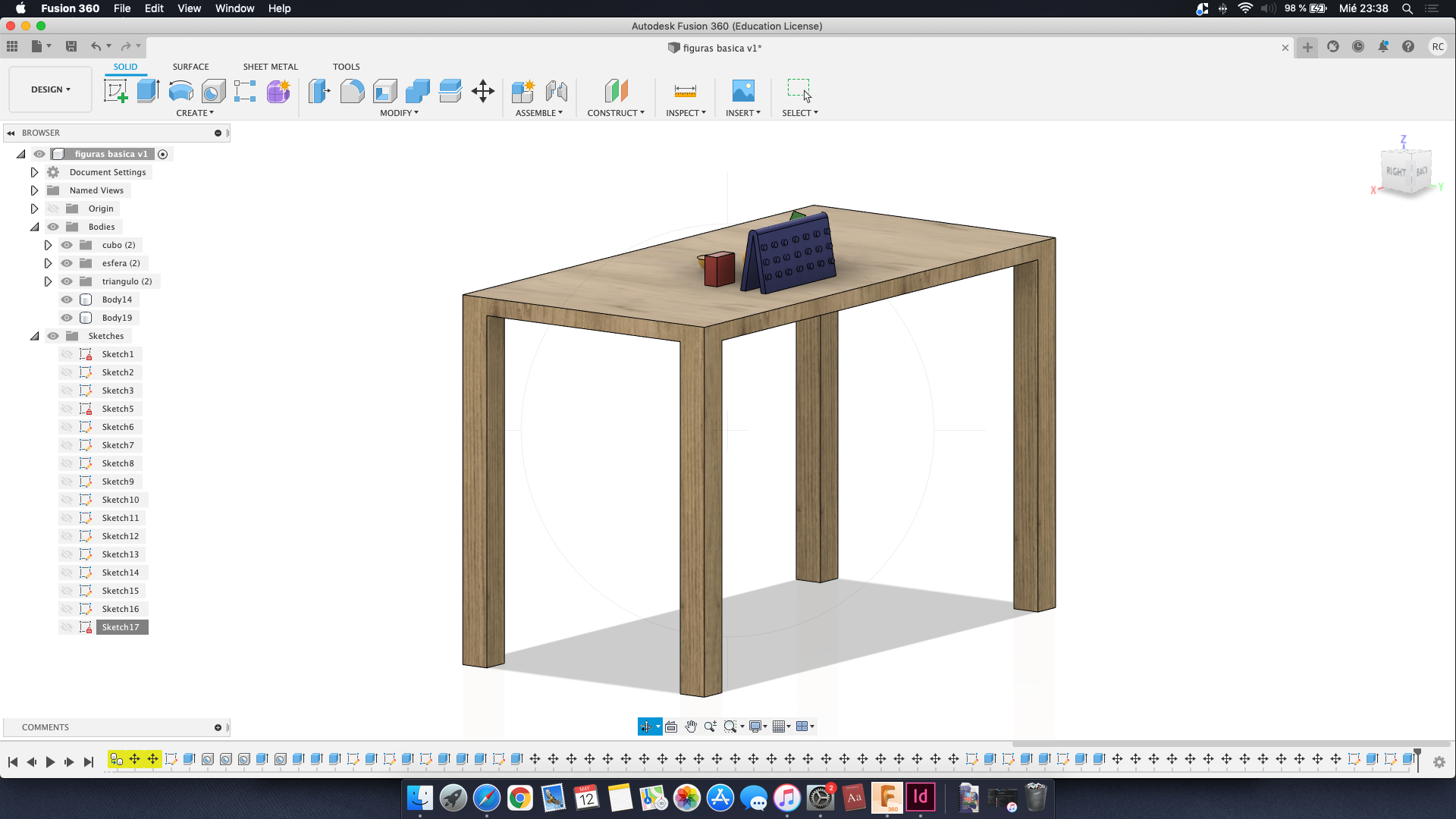Select the Inspect measurement tool

click(685, 91)
